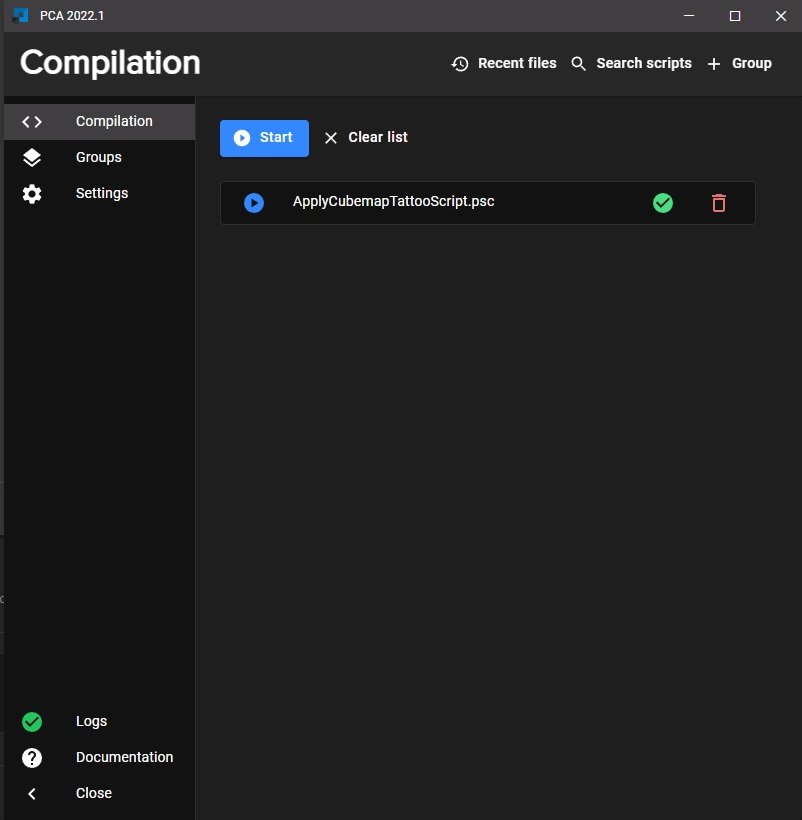Open Logs in the sidebar
The image size is (802, 820).
pos(99,721)
